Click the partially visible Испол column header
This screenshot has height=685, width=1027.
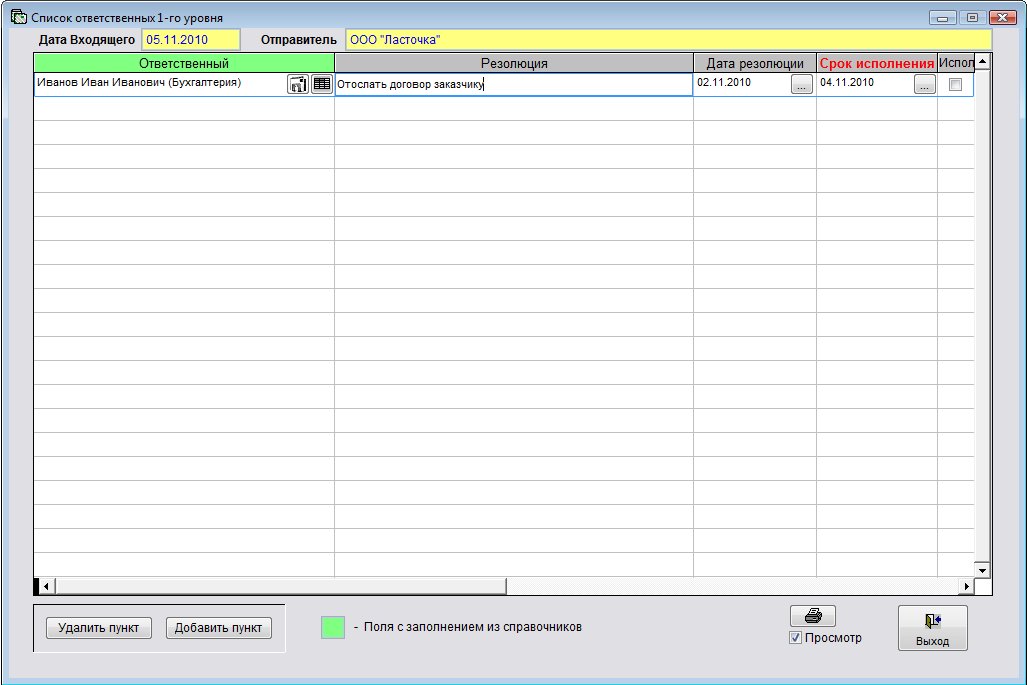pos(956,63)
